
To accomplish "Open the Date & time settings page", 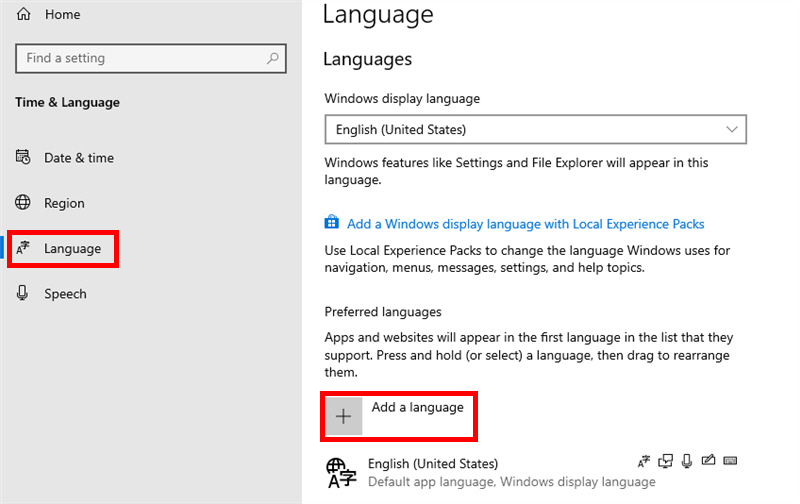I will click(78, 158).
